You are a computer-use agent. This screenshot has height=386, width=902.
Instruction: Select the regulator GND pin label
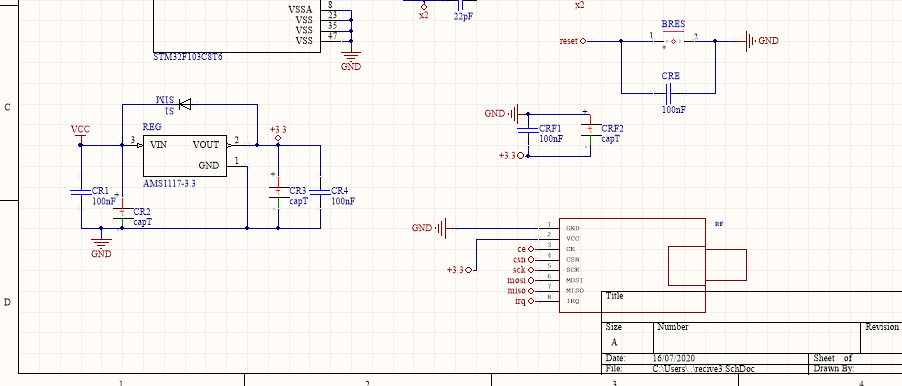tap(209, 166)
